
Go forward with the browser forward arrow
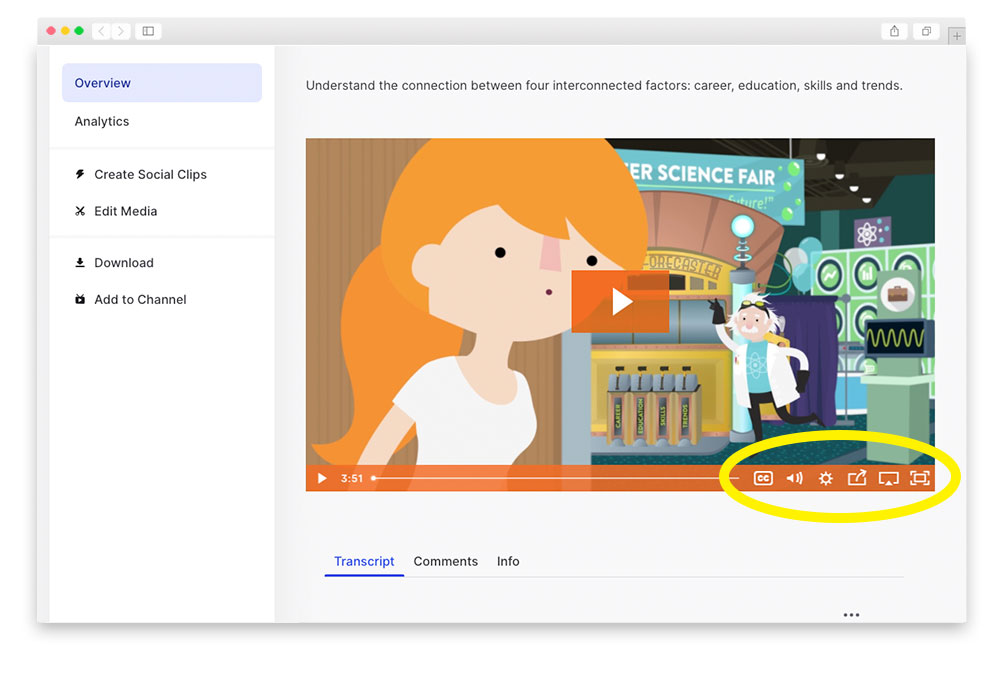(121, 31)
